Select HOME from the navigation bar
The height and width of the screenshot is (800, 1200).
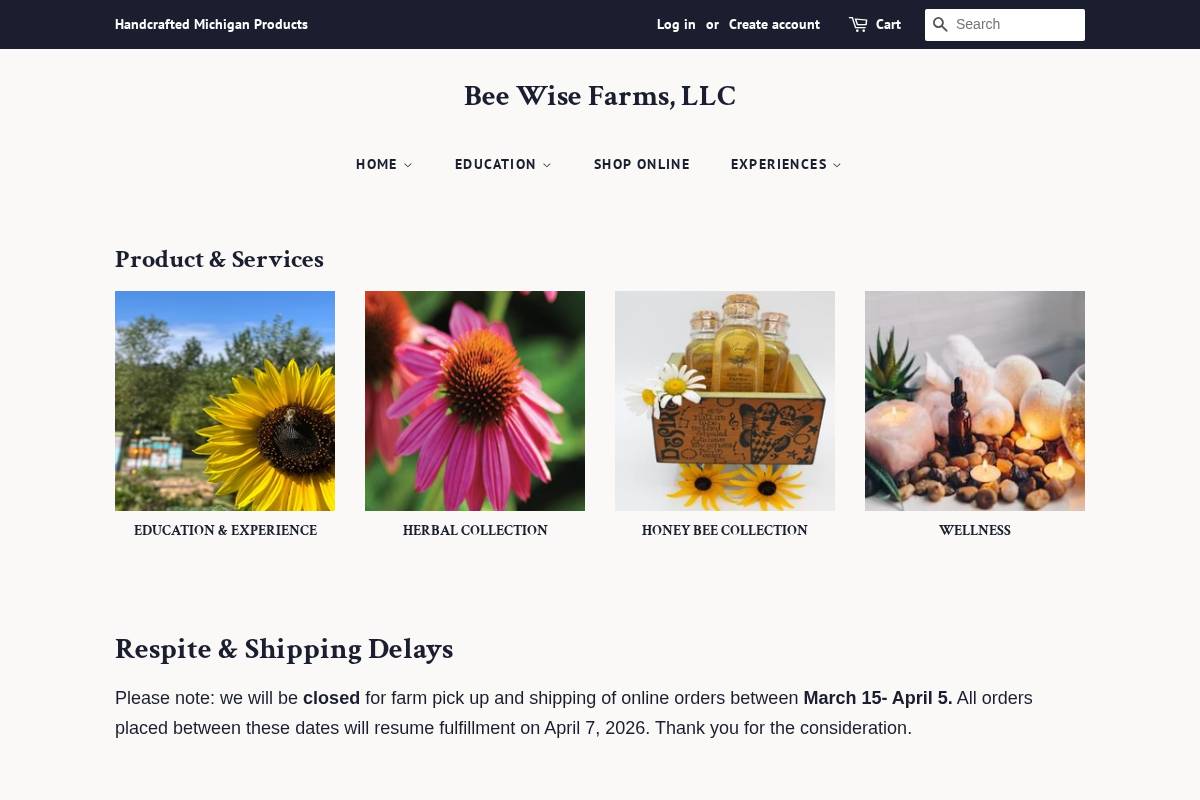377,164
